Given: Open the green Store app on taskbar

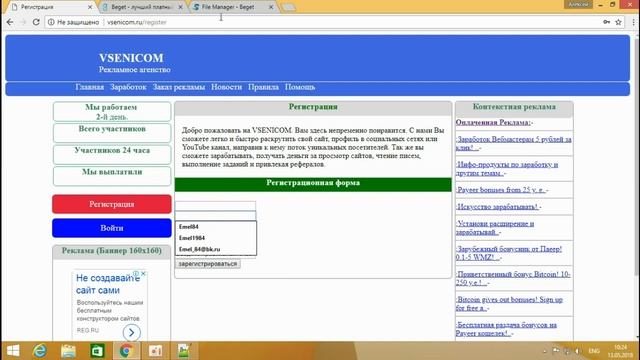Looking at the screenshot, I should [x=97, y=351].
